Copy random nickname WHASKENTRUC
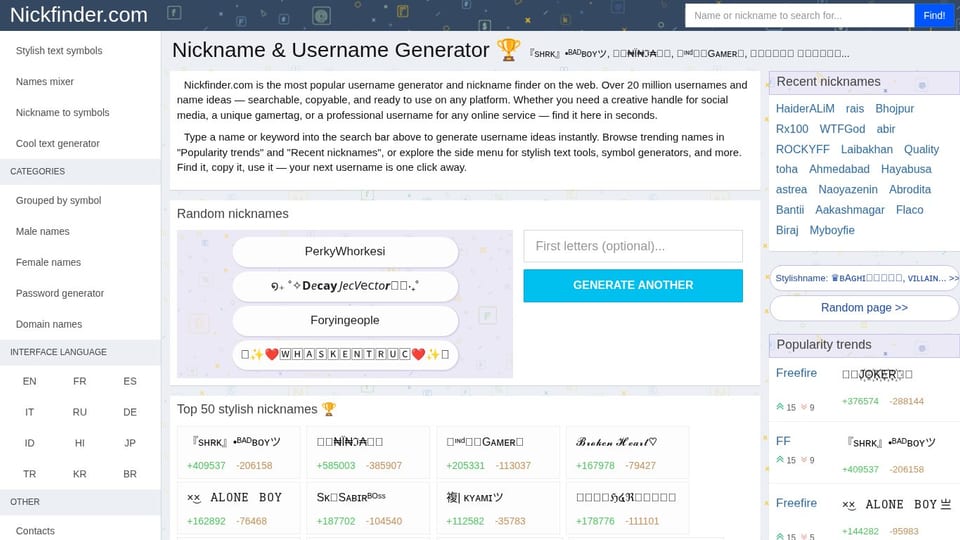This screenshot has width=960, height=540. click(x=345, y=354)
